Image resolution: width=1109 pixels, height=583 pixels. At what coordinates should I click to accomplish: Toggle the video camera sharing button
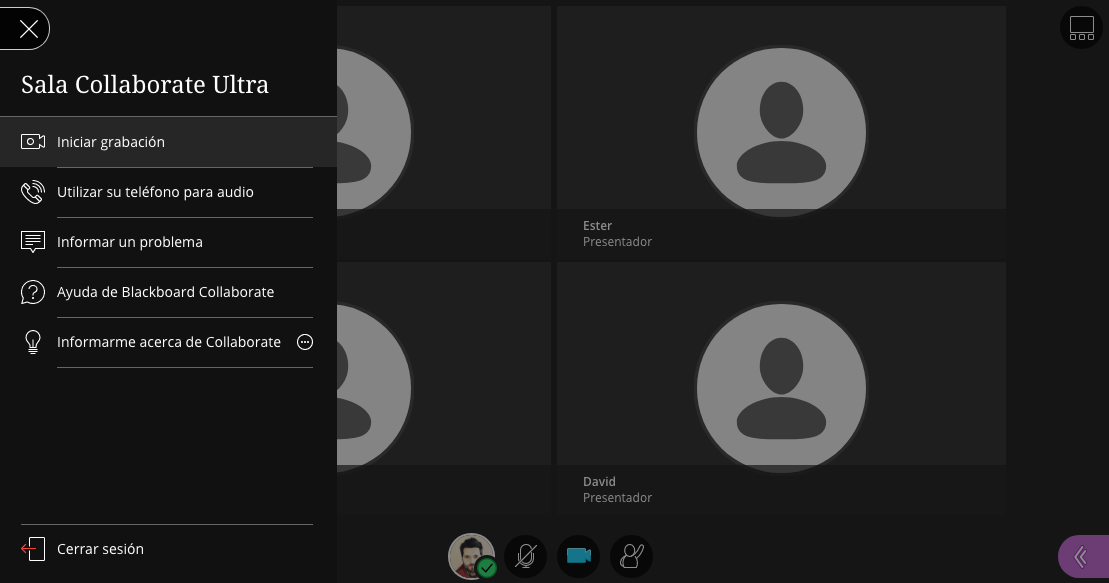pos(579,556)
